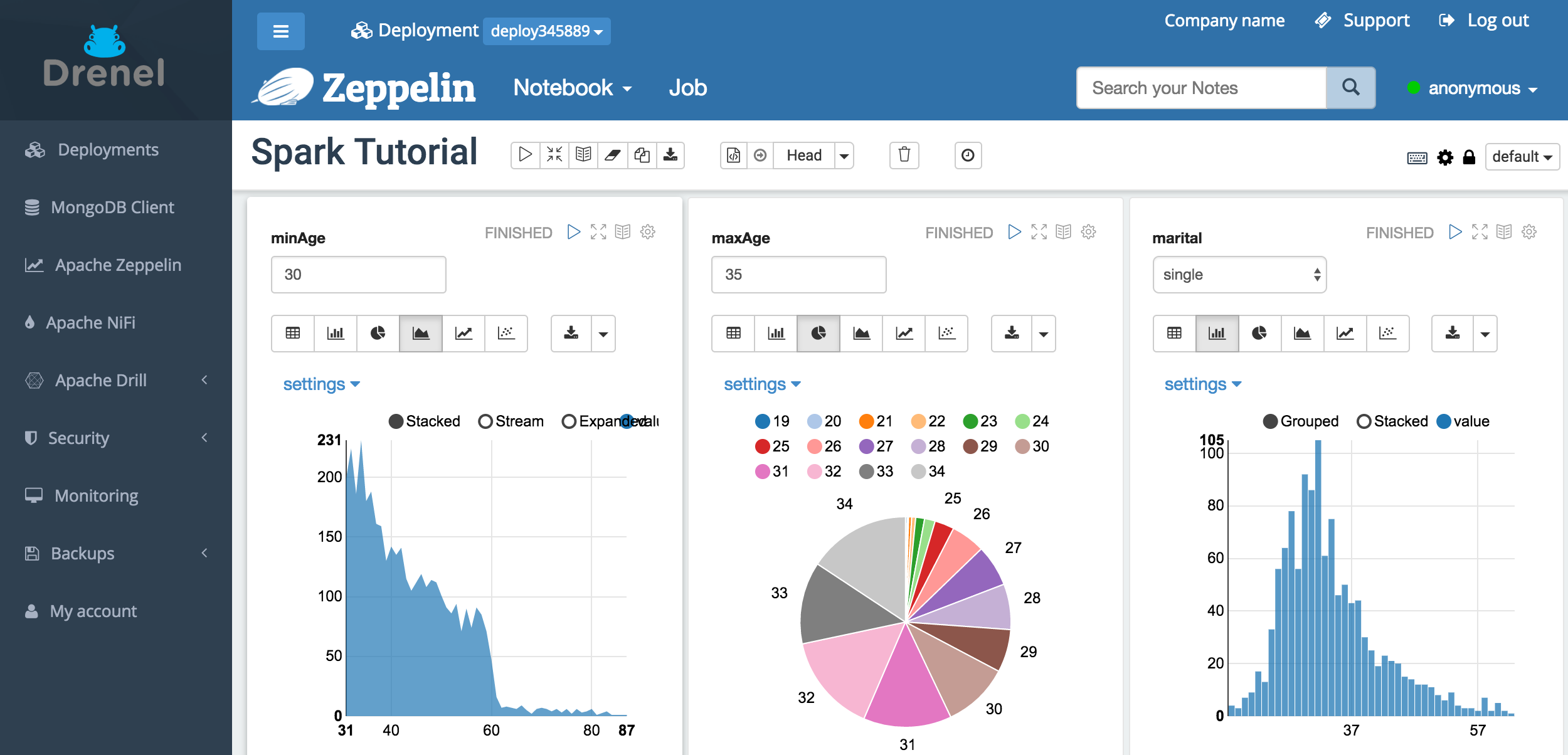The width and height of the screenshot is (1568, 755).
Task: Expand Apache Drill sidebar item
Action: tap(116, 380)
